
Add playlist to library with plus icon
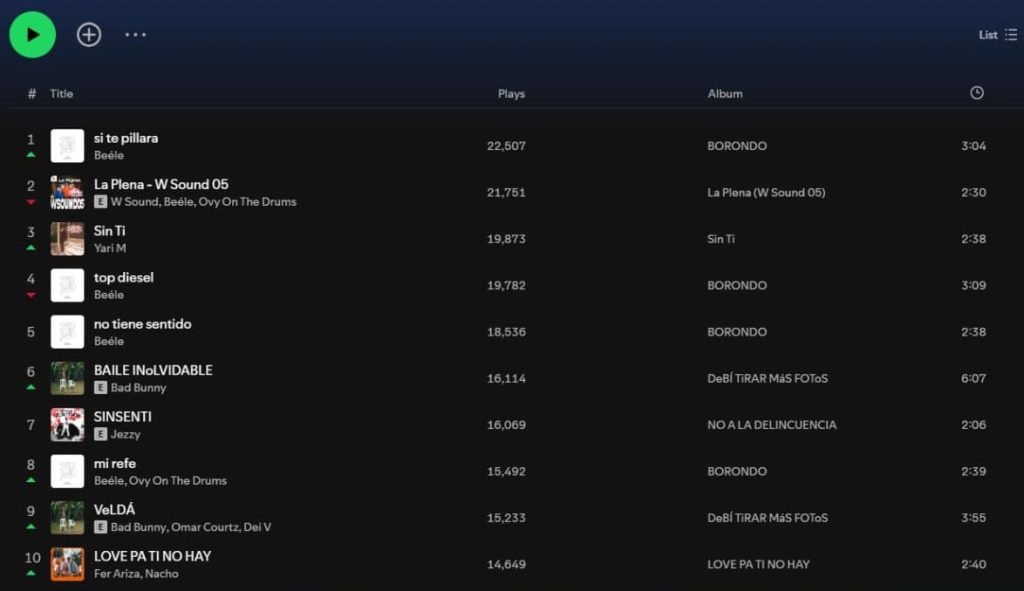(89, 35)
